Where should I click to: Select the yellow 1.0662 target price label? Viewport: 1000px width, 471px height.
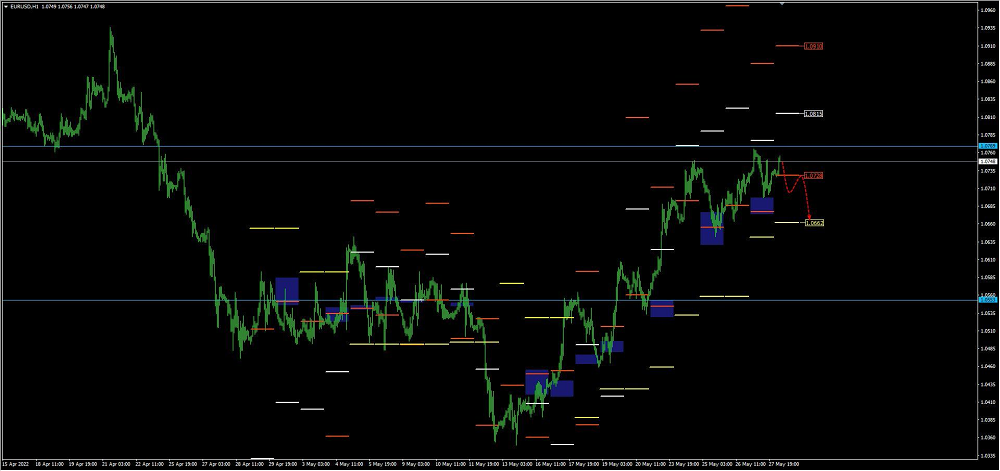pyautogui.click(x=814, y=222)
